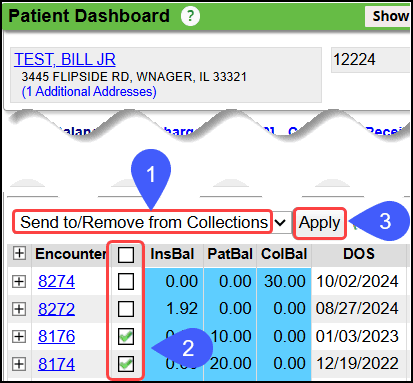The image size is (413, 383).
Task: Expand all encounters with header plus icon
Action: 19,253
